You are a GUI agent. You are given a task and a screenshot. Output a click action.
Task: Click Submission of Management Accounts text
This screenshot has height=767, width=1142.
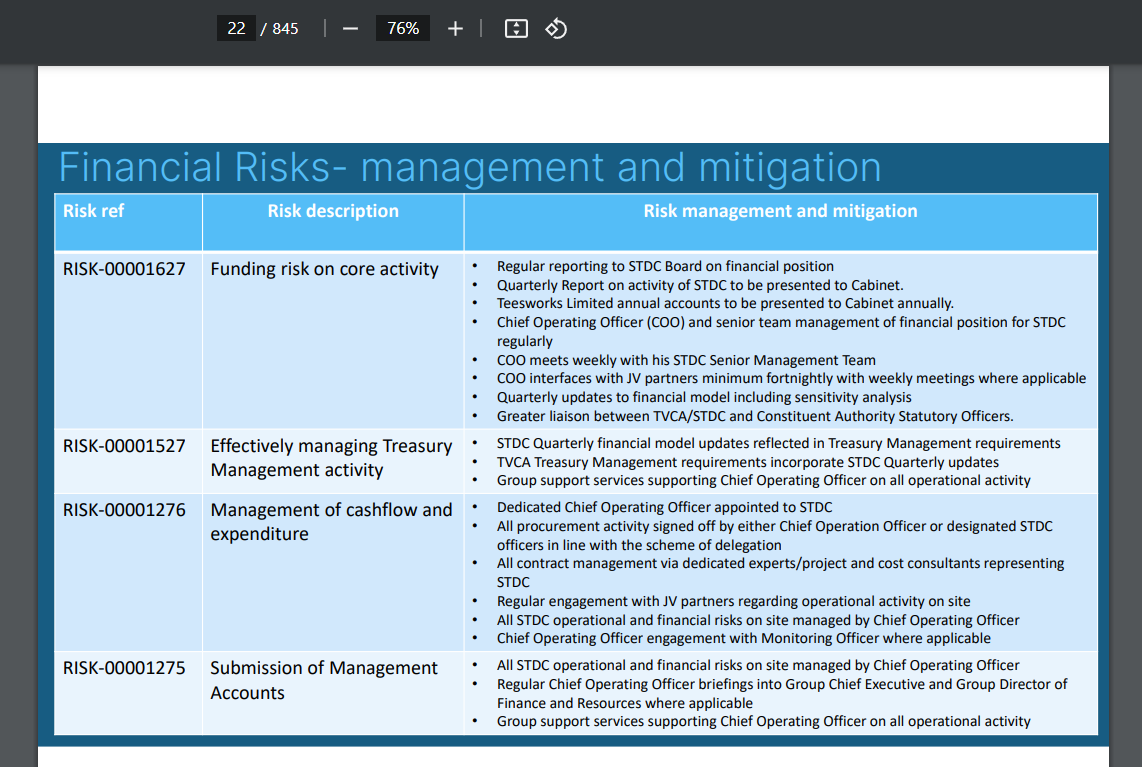point(324,680)
